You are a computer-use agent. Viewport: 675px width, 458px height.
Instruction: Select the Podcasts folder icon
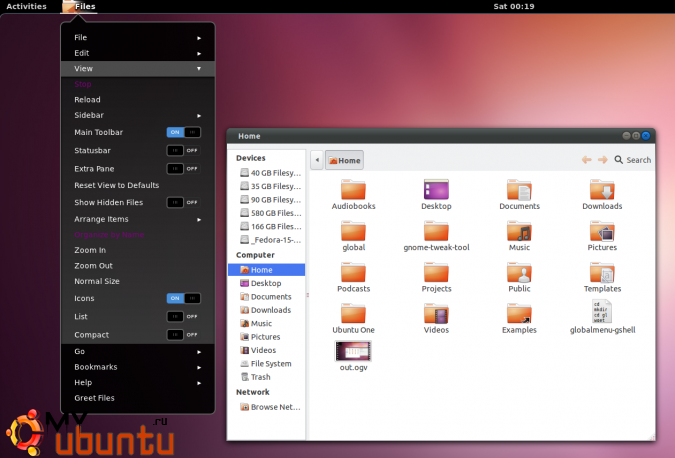coord(353,272)
